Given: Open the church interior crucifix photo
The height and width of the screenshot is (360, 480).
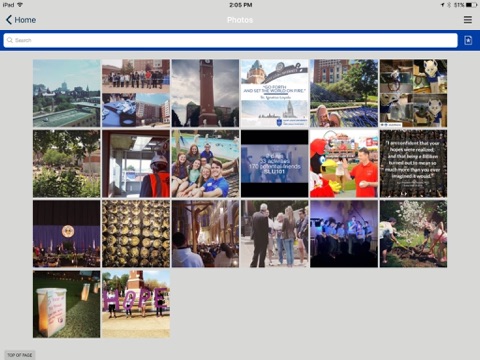Looking at the screenshot, I should 205,234.
